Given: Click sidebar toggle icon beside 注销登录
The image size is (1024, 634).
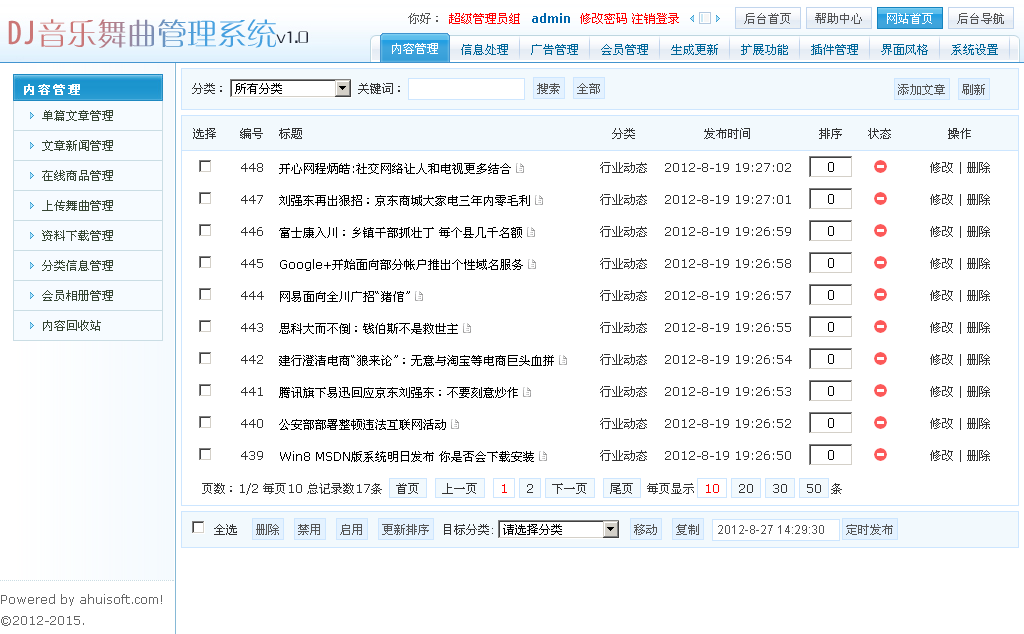Looking at the screenshot, I should (705, 18).
